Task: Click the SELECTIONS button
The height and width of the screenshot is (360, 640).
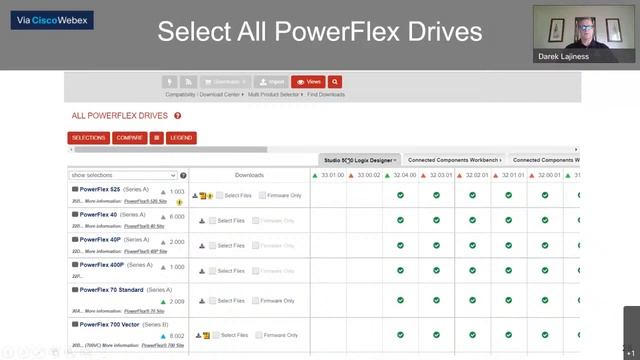Action: [x=89, y=138]
